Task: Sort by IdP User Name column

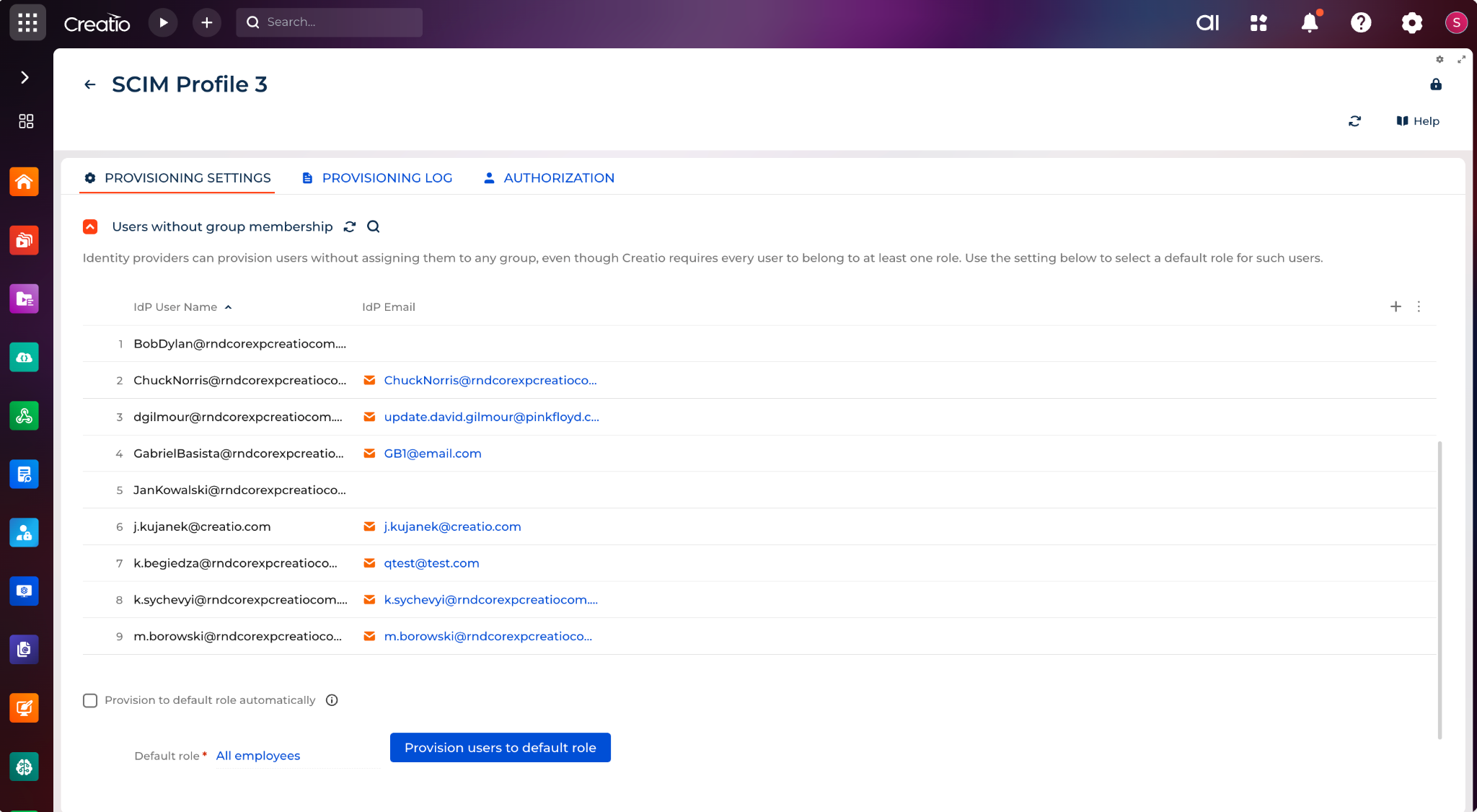Action: (x=175, y=306)
